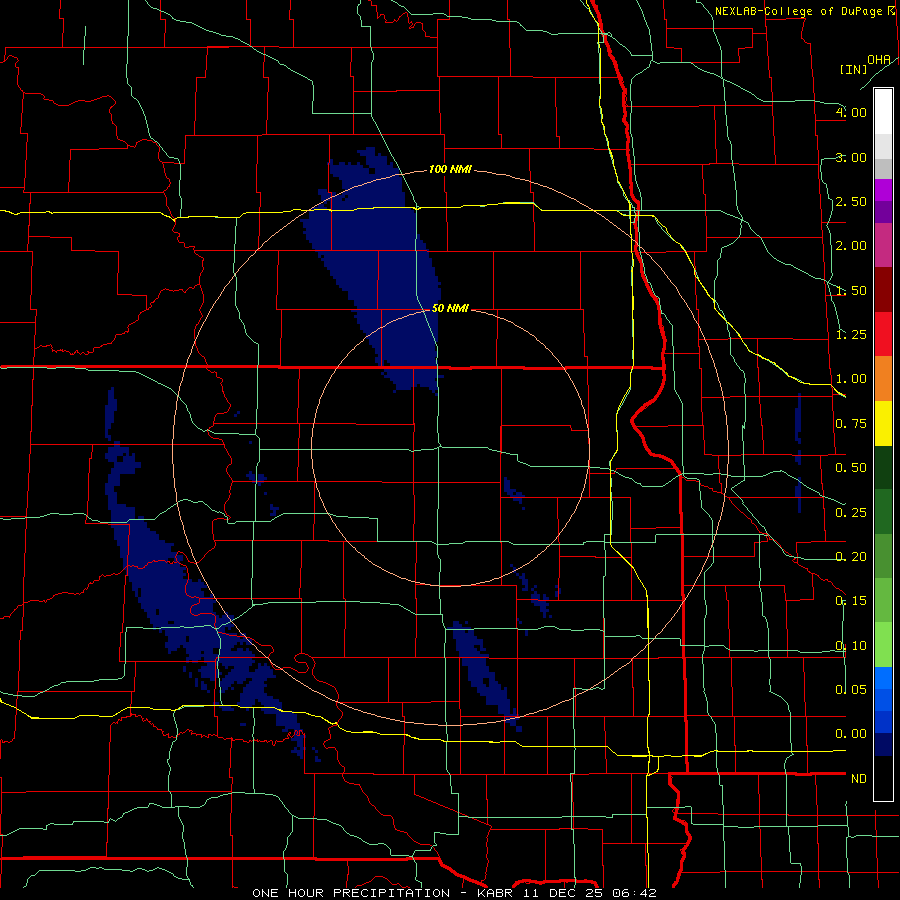Click the '1.50' legend value
The width and height of the screenshot is (900, 900).
851,290
